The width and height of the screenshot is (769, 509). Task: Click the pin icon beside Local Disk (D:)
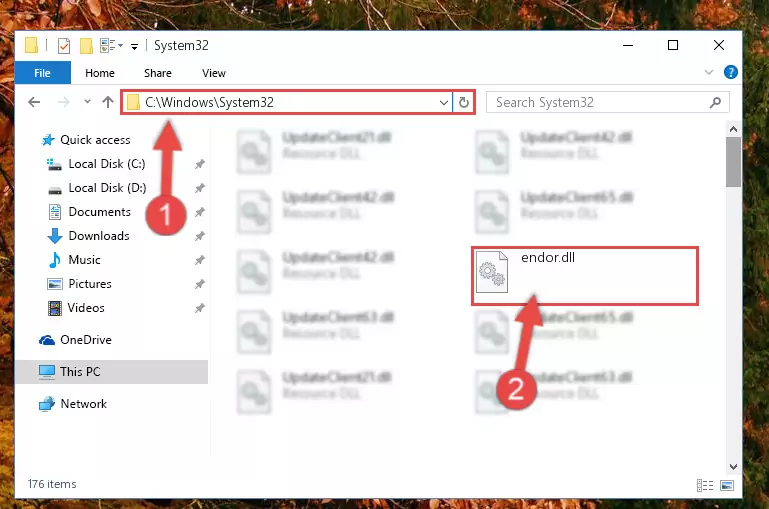point(200,188)
